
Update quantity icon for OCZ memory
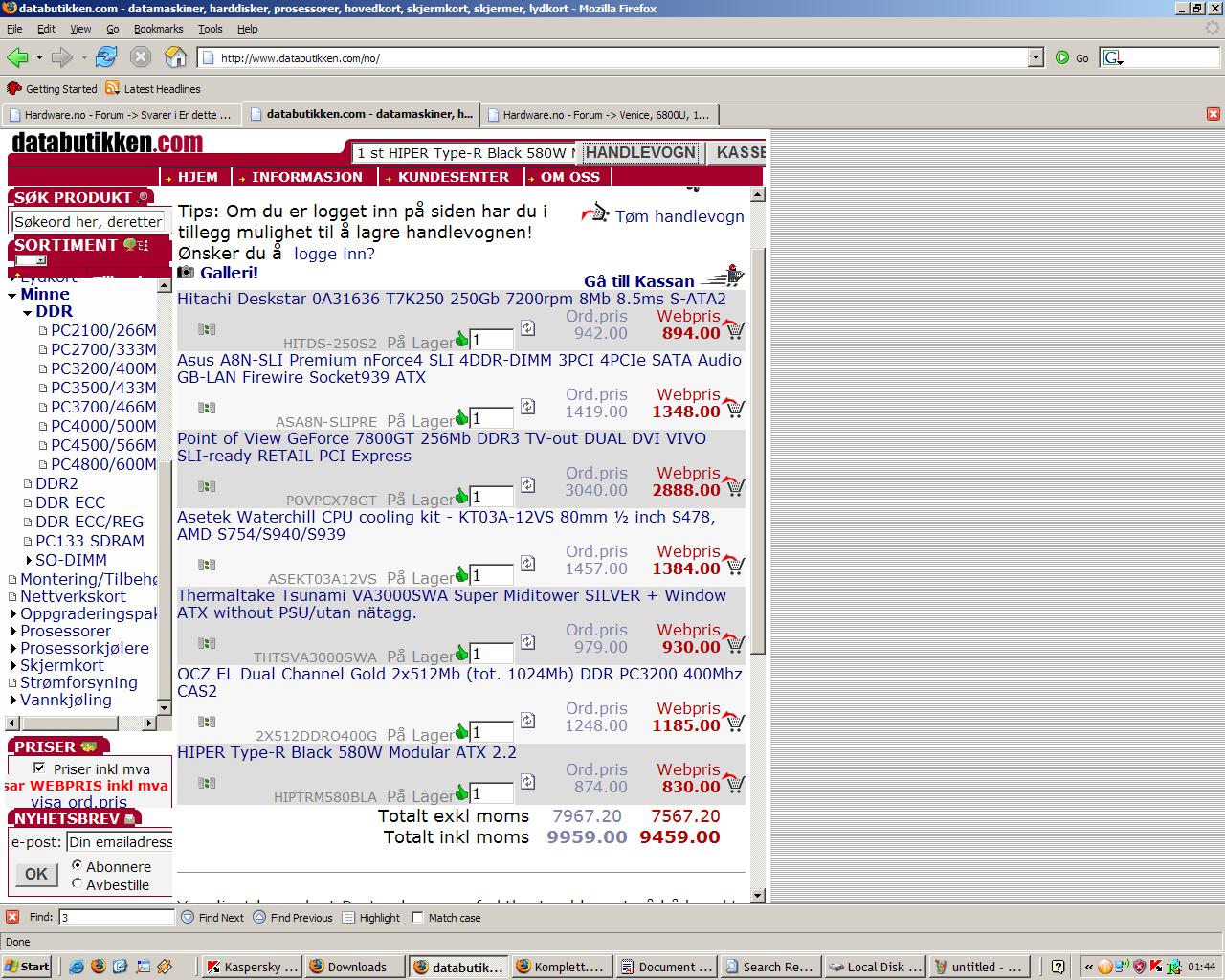(527, 720)
